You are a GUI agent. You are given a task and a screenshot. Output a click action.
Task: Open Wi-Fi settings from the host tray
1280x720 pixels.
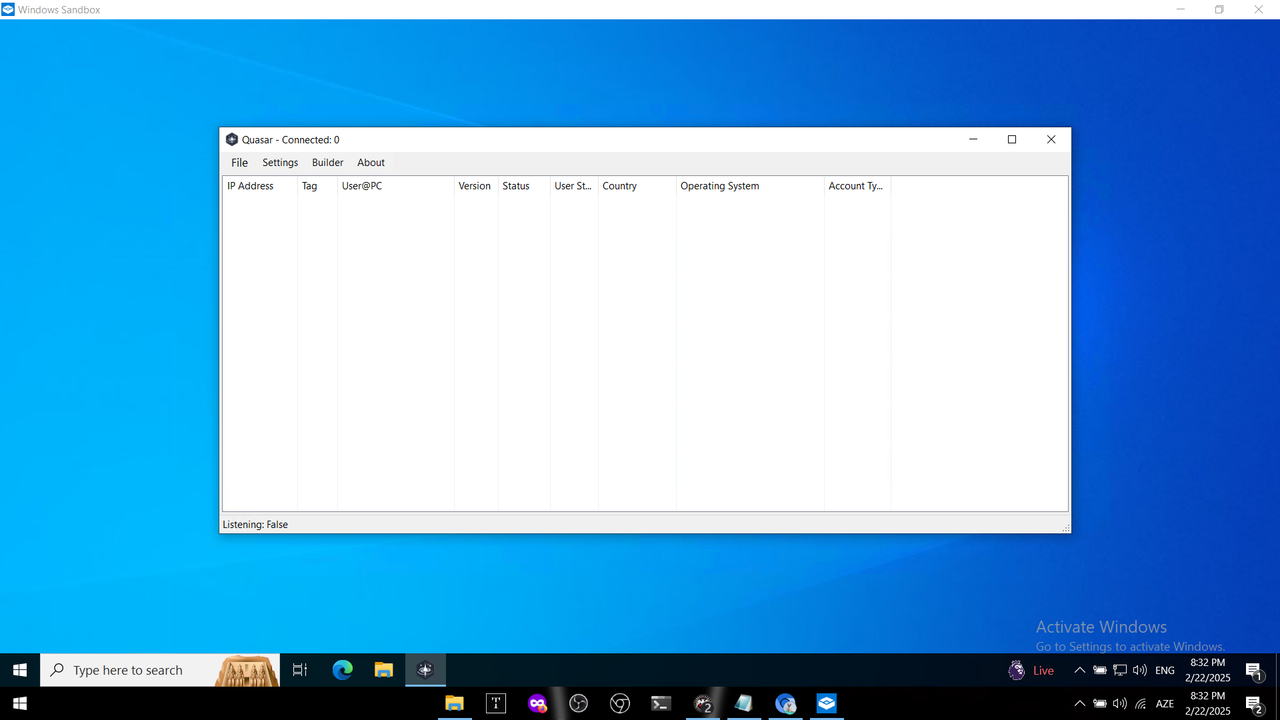(1140, 704)
